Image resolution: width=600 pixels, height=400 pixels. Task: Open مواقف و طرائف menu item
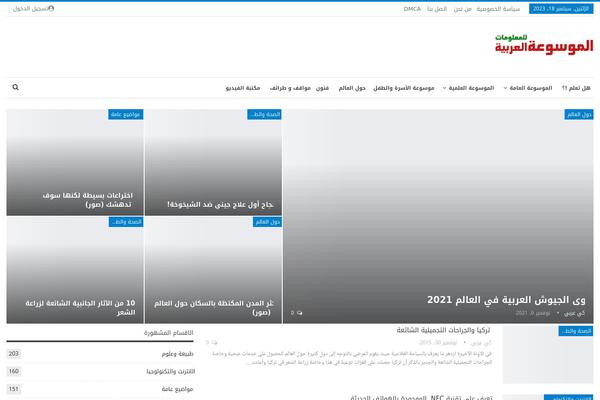pos(290,88)
